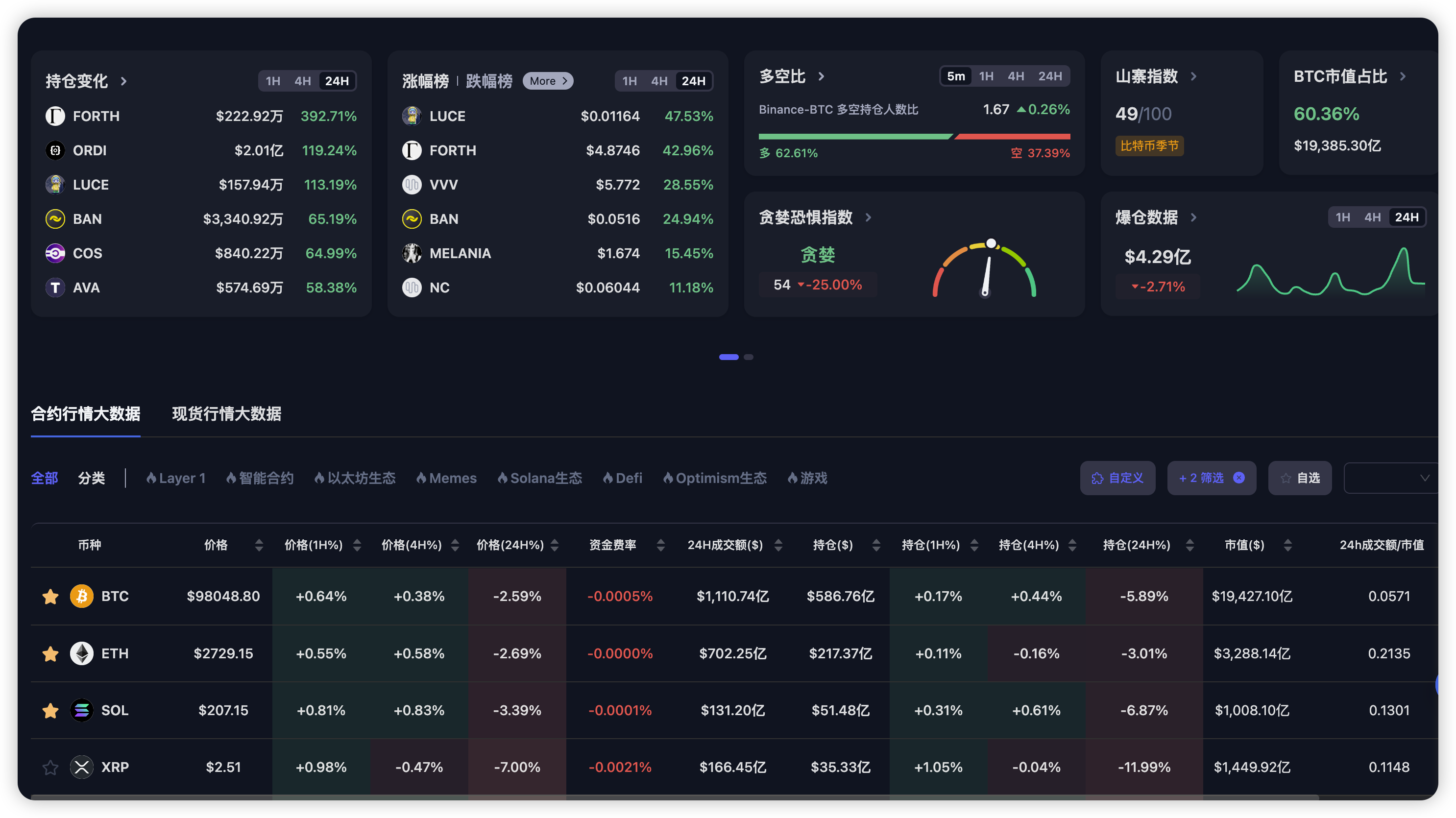Switch 持仓变化 panel to 1H
Image resolution: width=1456 pixels, height=818 pixels.
(x=273, y=81)
